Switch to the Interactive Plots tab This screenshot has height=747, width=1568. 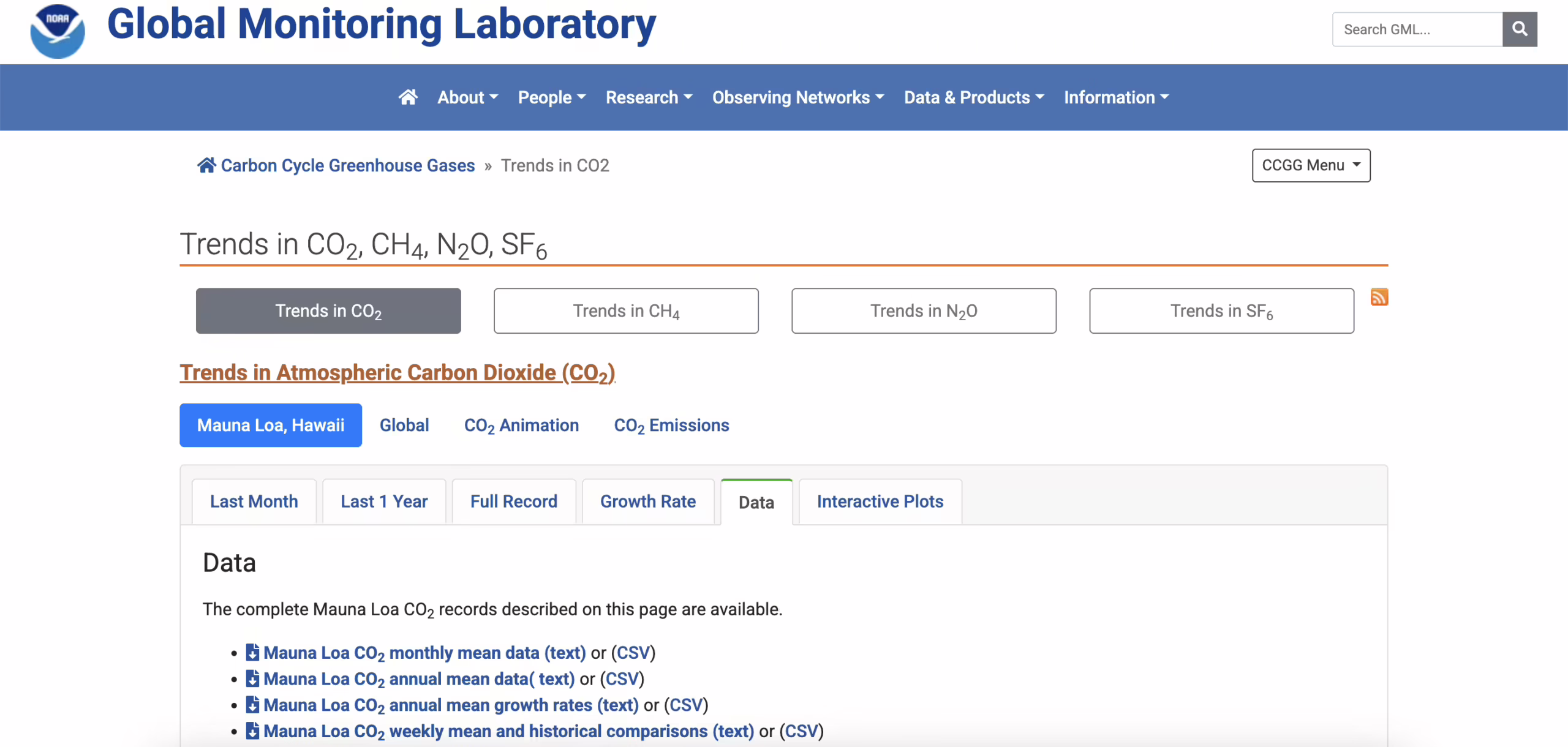[879, 501]
